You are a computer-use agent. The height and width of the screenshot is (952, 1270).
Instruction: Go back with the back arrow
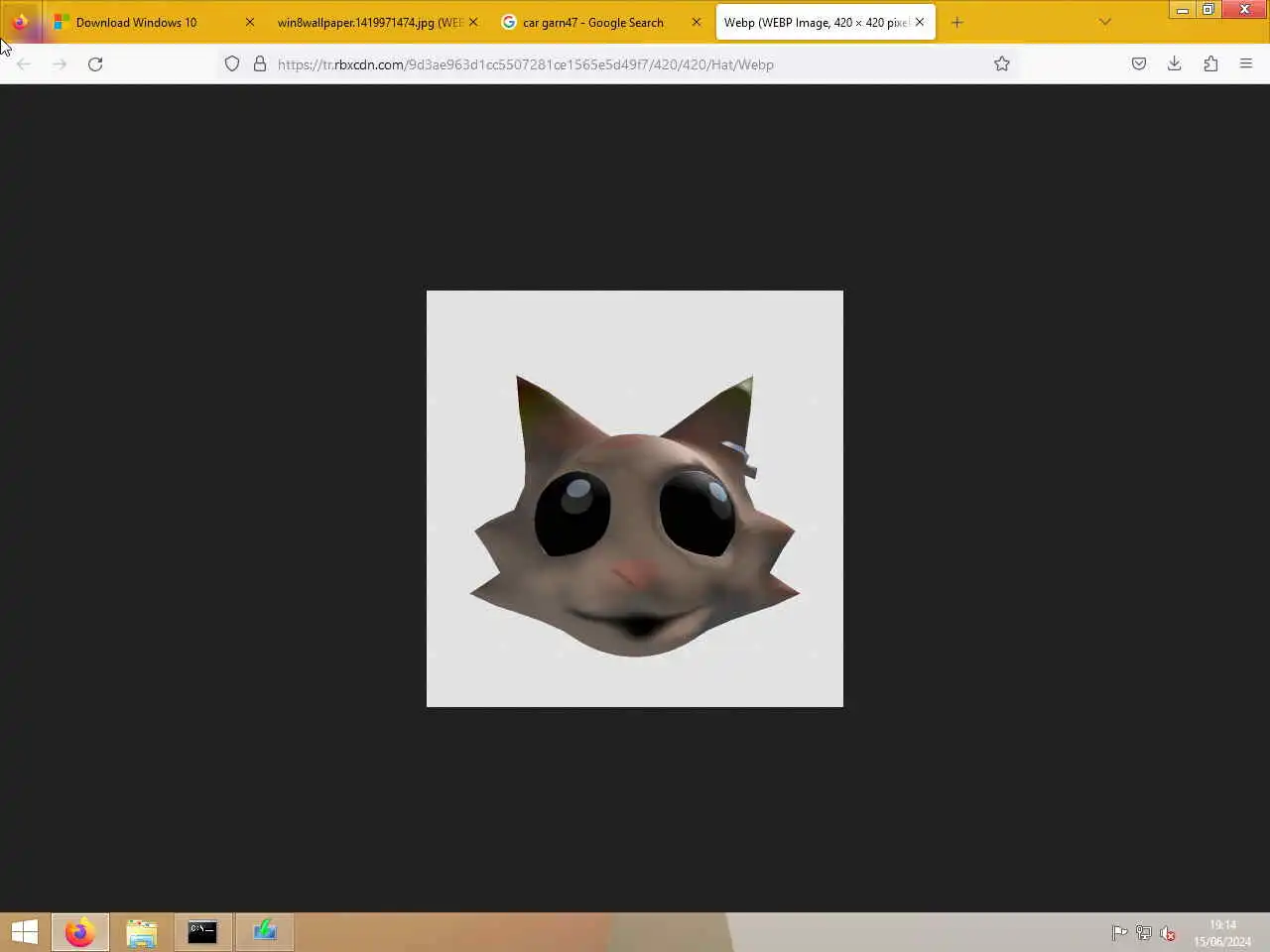tap(24, 64)
